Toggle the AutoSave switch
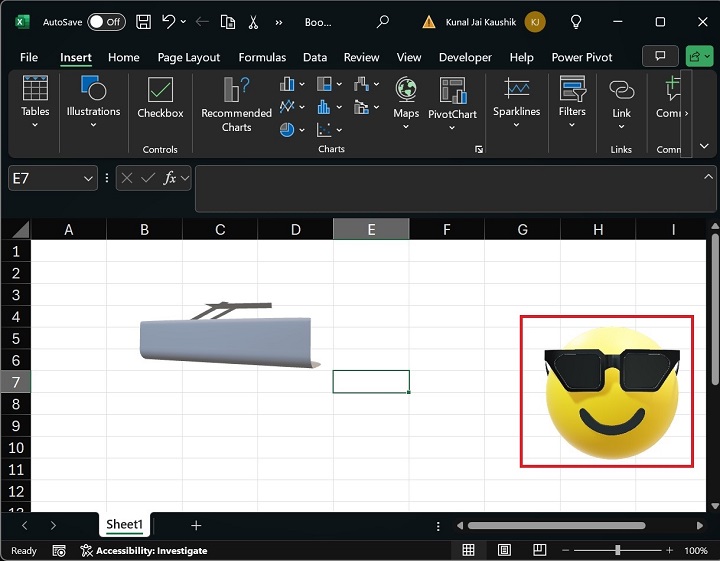The height and width of the screenshot is (561, 720). [x=106, y=21]
